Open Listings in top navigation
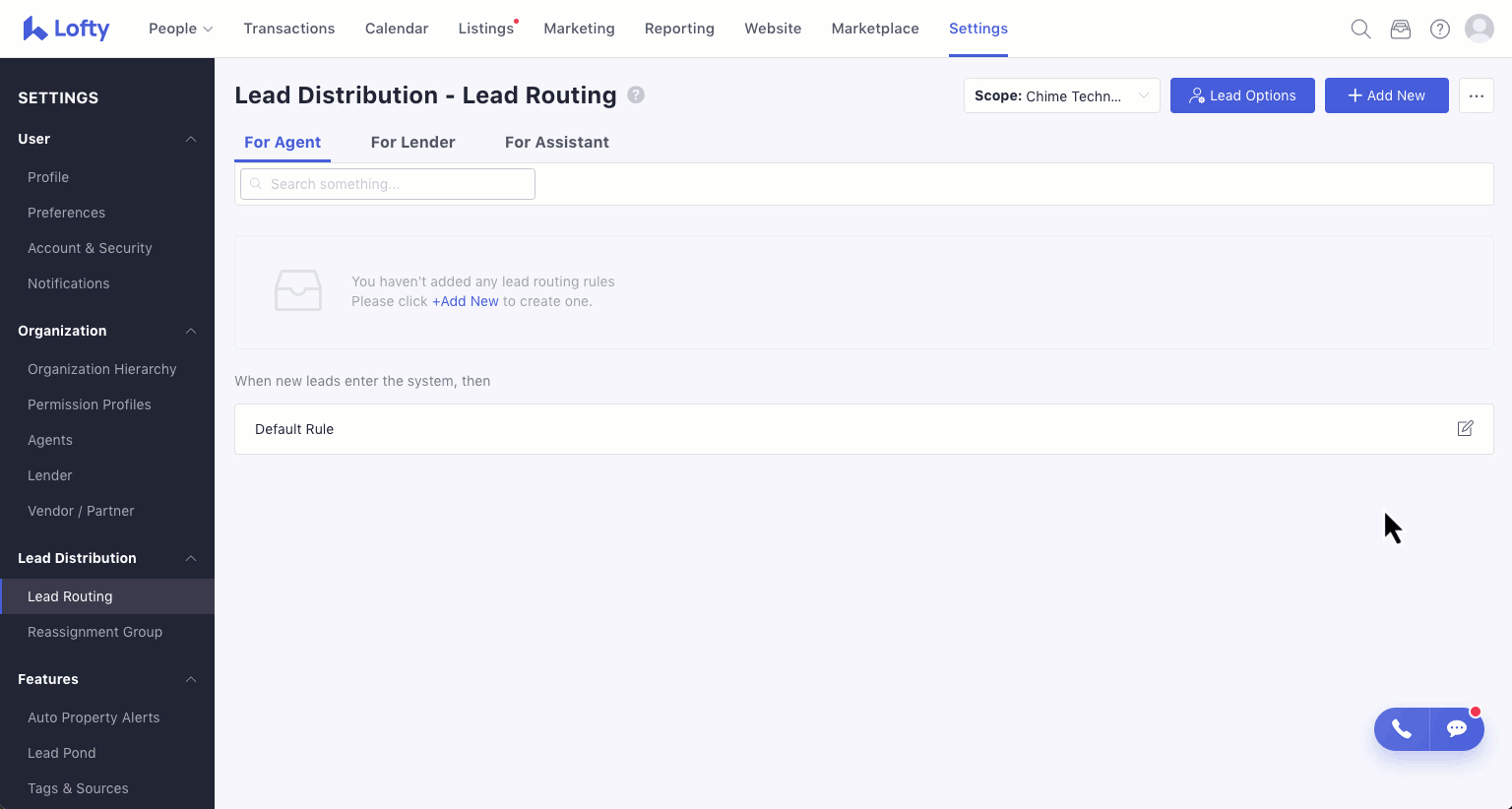Image resolution: width=1512 pixels, height=809 pixels. coord(486,29)
